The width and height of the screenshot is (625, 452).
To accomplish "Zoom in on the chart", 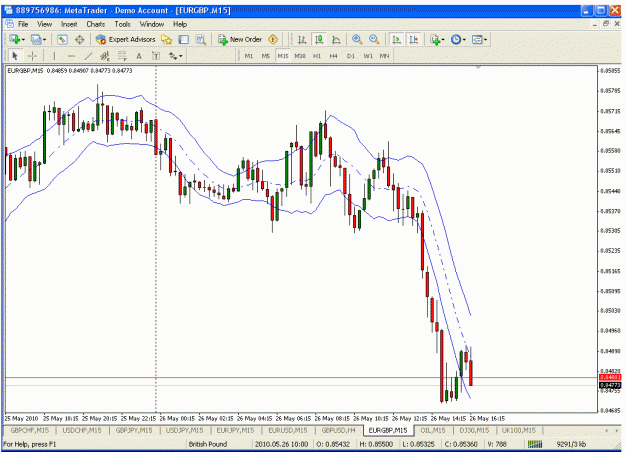I will [357, 39].
